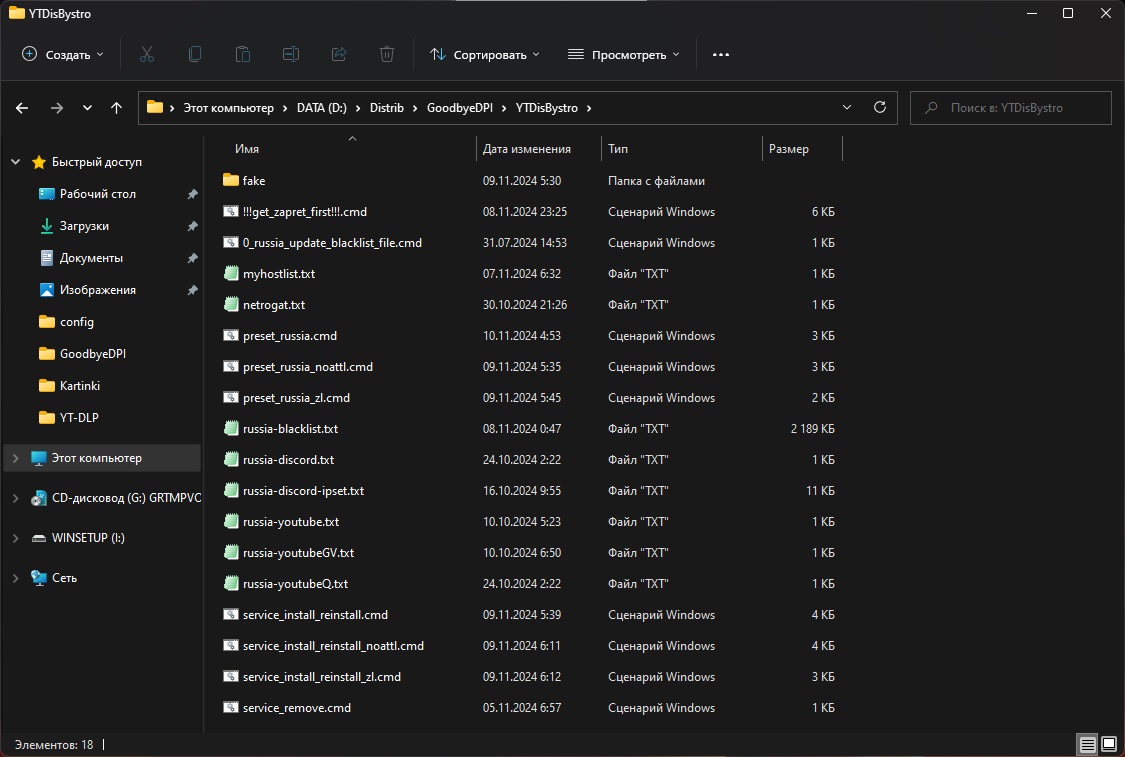Refresh the current folder view

[880, 107]
